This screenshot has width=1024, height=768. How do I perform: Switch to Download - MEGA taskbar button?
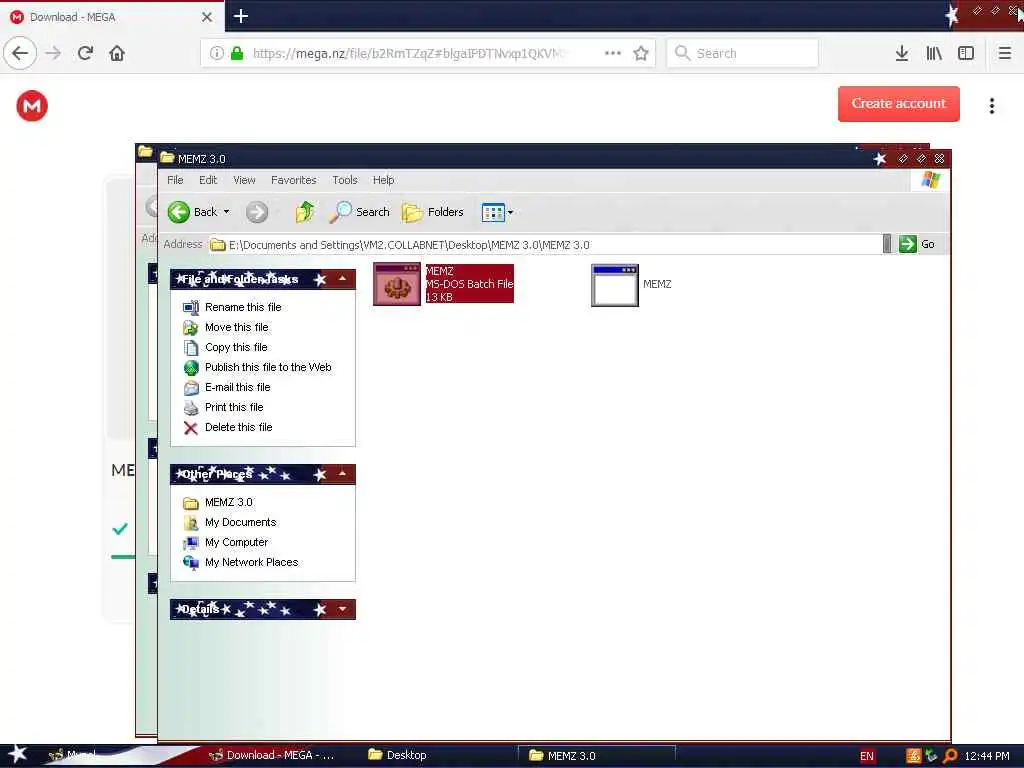[272, 755]
